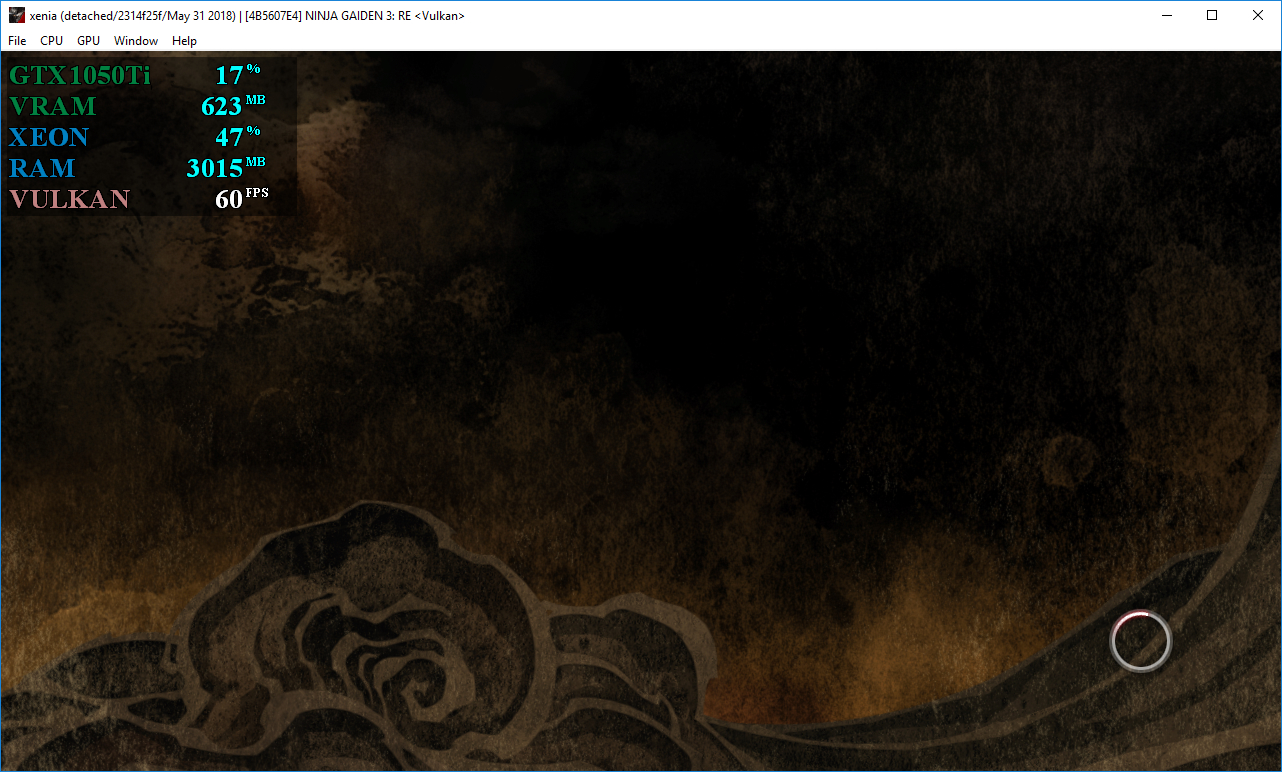Open the GPU menu
This screenshot has height=772, width=1282.
88,41
